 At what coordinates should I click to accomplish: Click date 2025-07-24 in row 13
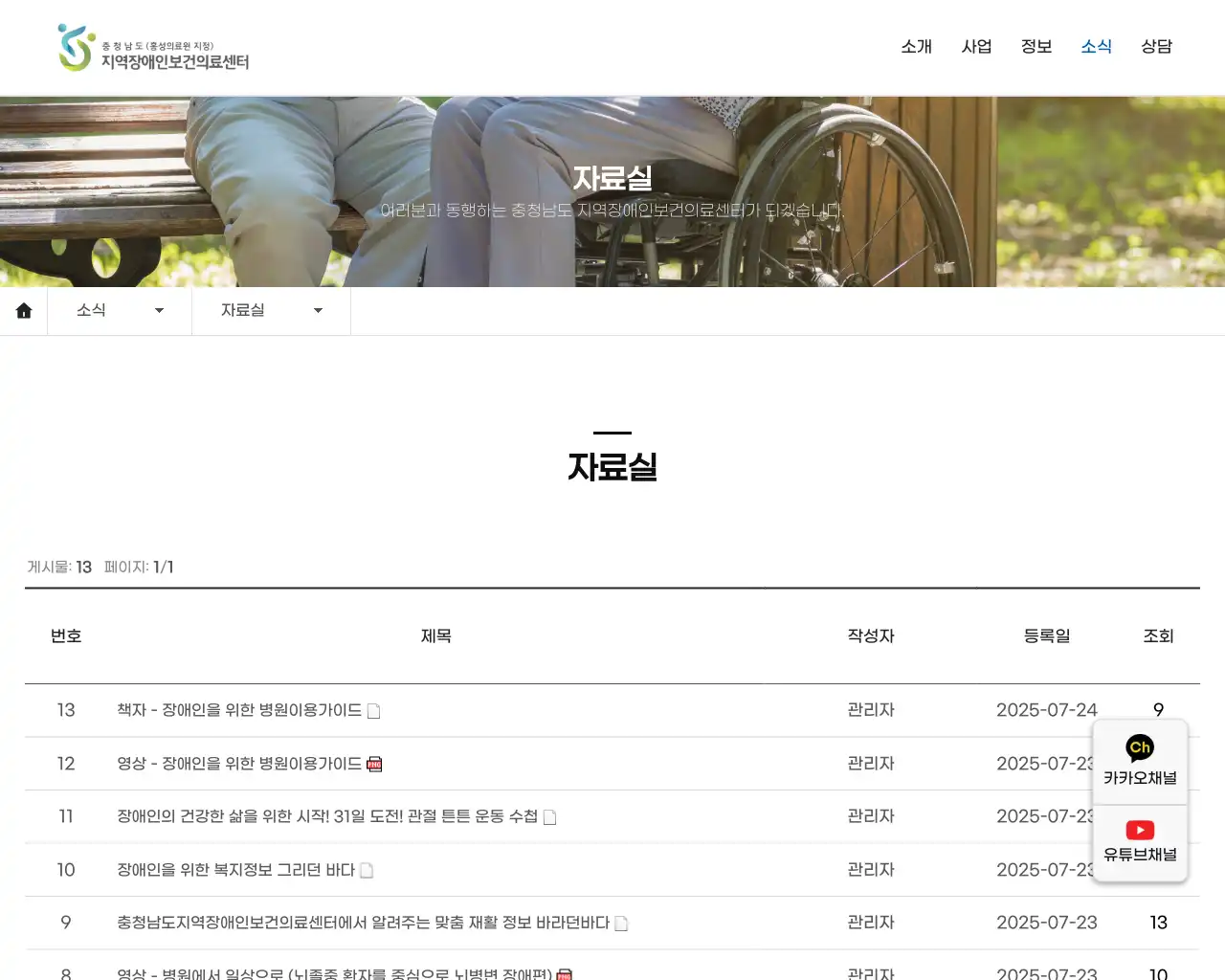pos(1047,710)
